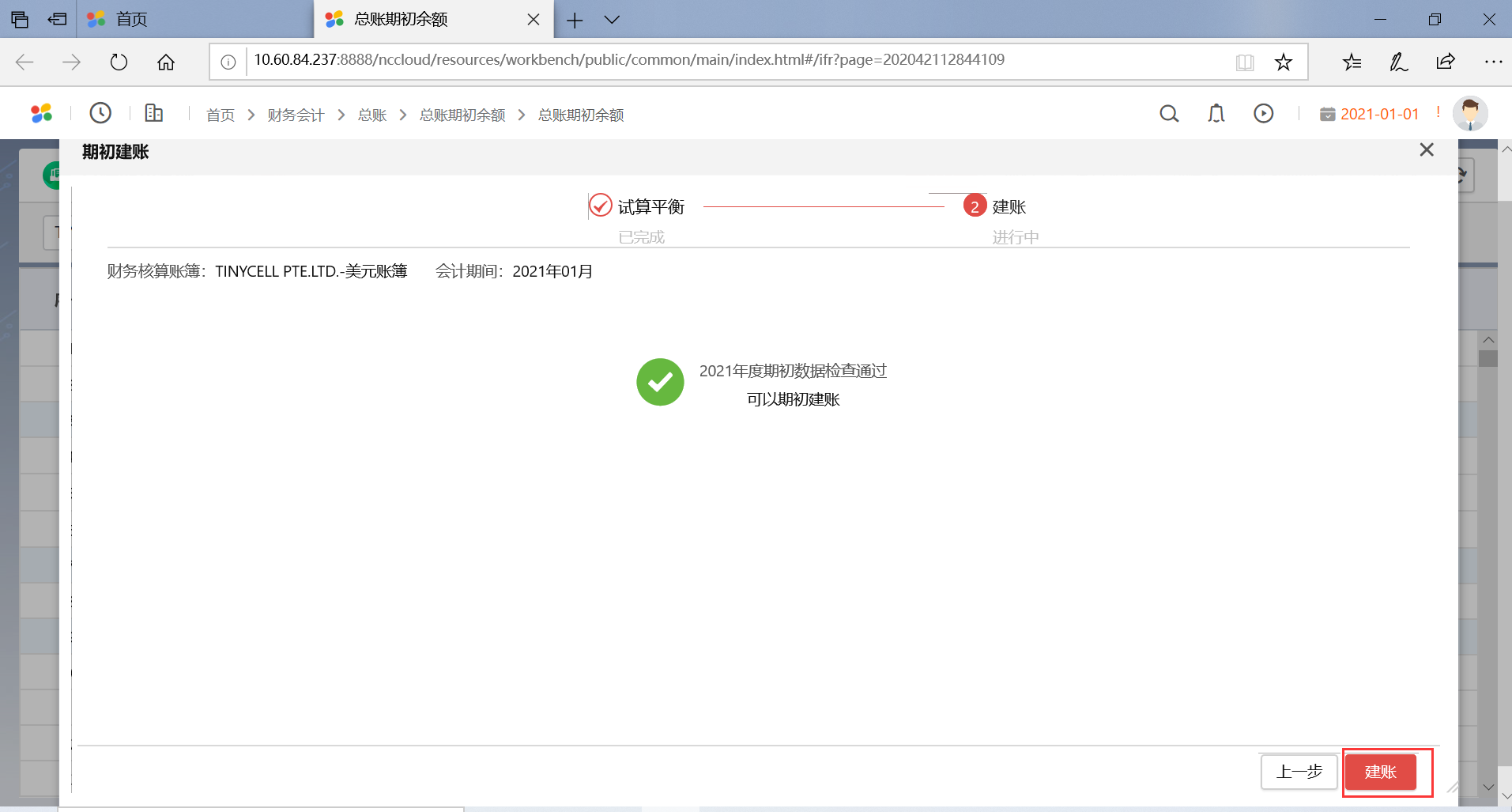Change the business date 2021-01-01
Image resolution: width=1512 pixels, height=812 pixels.
[1378, 114]
